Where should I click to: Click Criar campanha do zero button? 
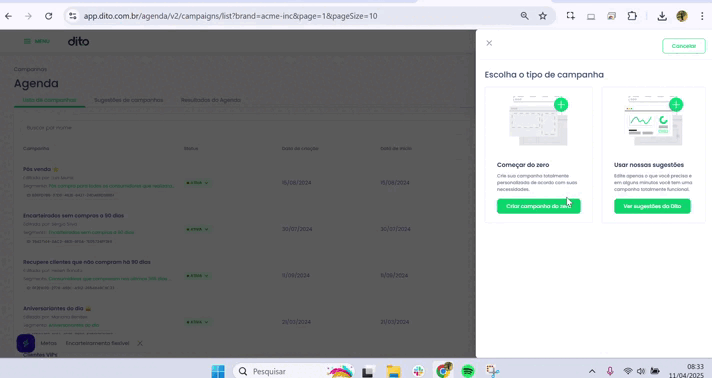539,206
